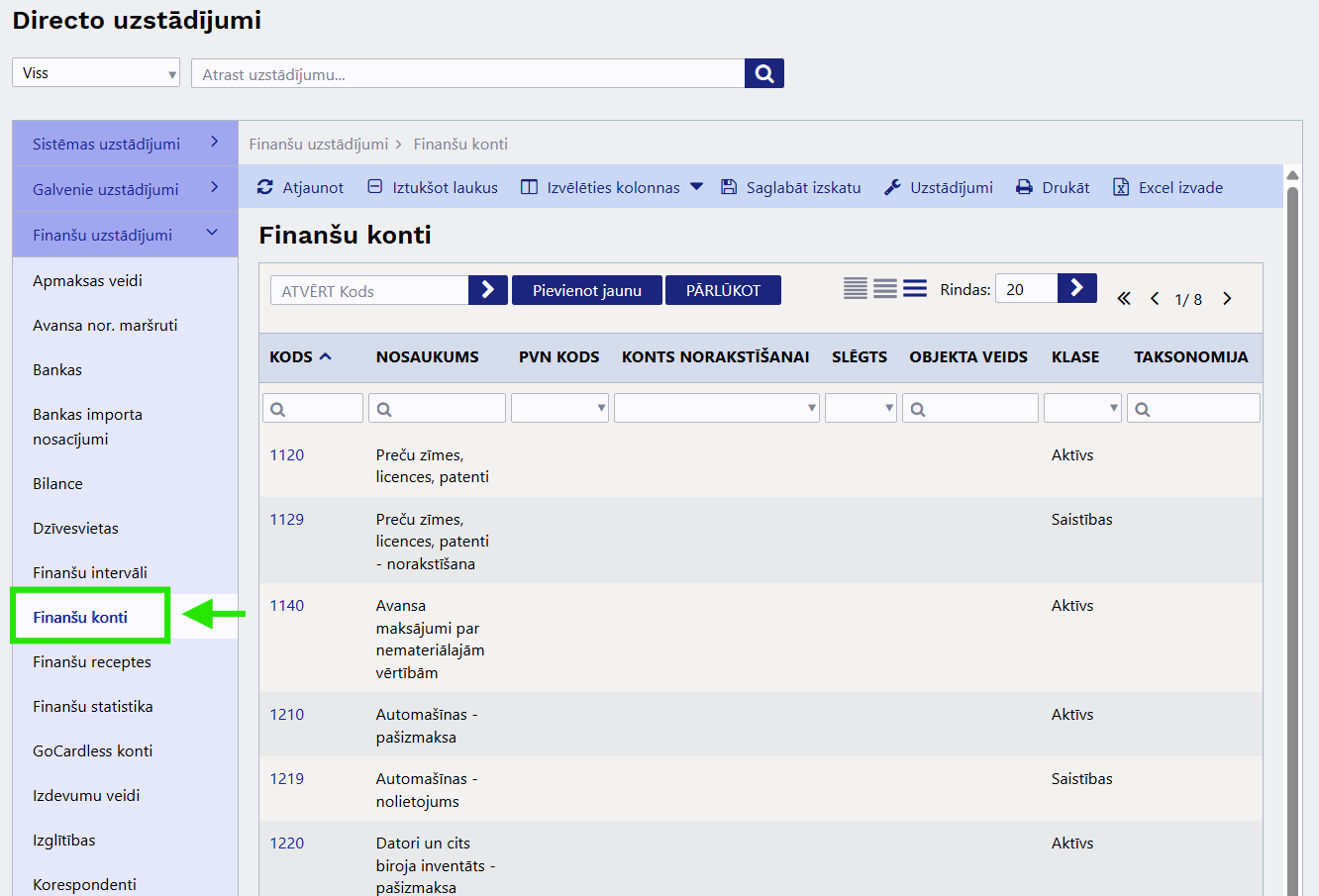Select the medium row density icon

(x=885, y=288)
